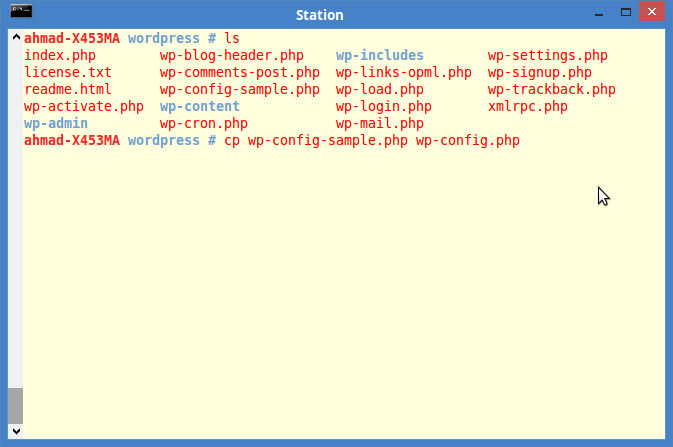Image resolution: width=673 pixels, height=447 pixels.
Task: Click wp-blog-header.php file name
Action: [232, 56]
